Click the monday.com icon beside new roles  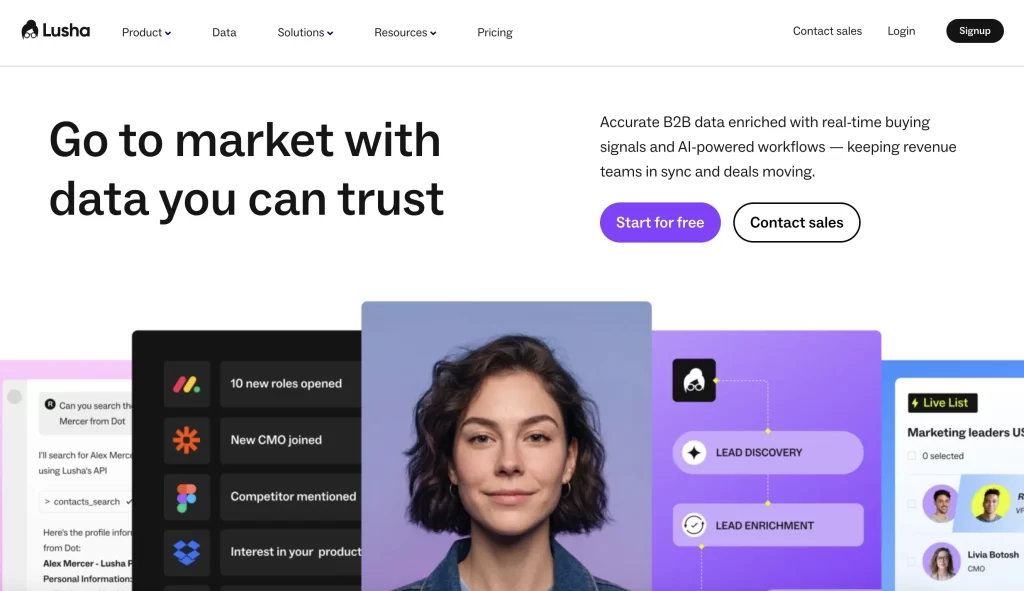pos(187,384)
